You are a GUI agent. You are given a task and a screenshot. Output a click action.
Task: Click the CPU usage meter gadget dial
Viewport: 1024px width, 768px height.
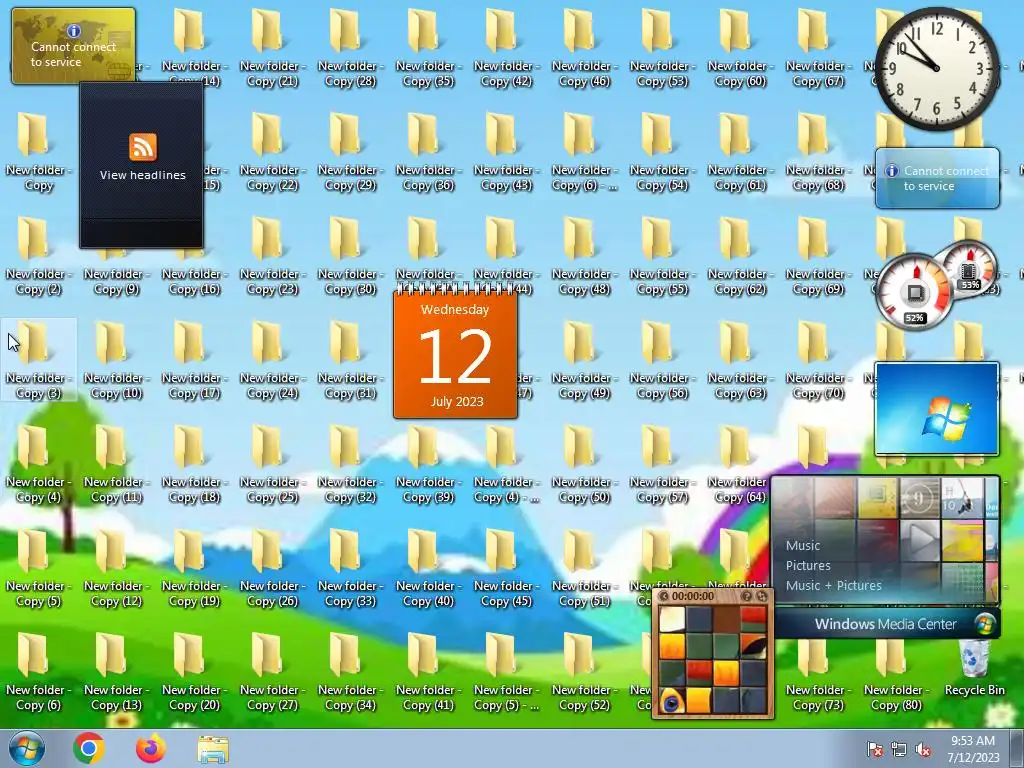[914, 292]
